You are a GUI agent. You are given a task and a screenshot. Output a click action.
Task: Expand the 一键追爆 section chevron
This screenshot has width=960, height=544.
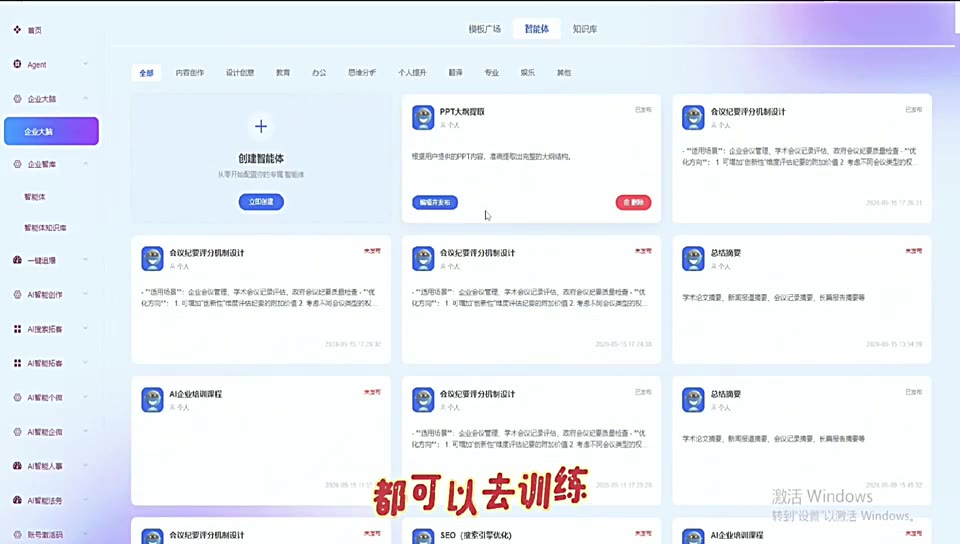85,260
